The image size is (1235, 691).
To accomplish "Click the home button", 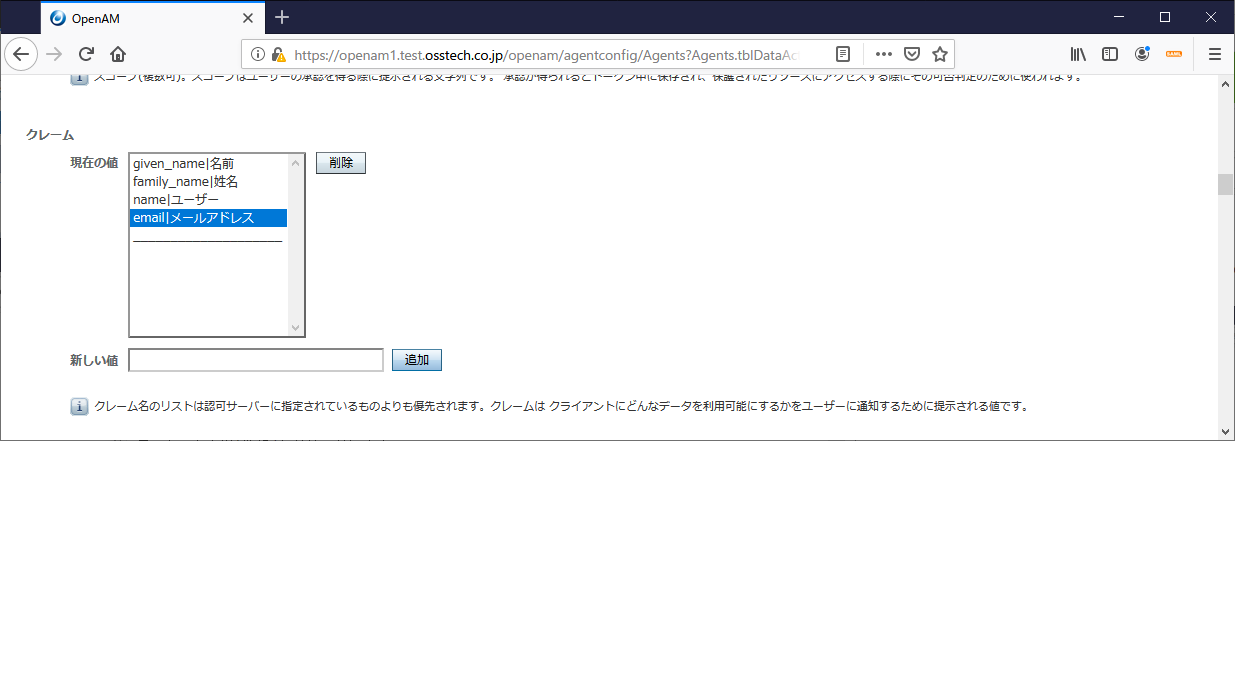I will 117,54.
